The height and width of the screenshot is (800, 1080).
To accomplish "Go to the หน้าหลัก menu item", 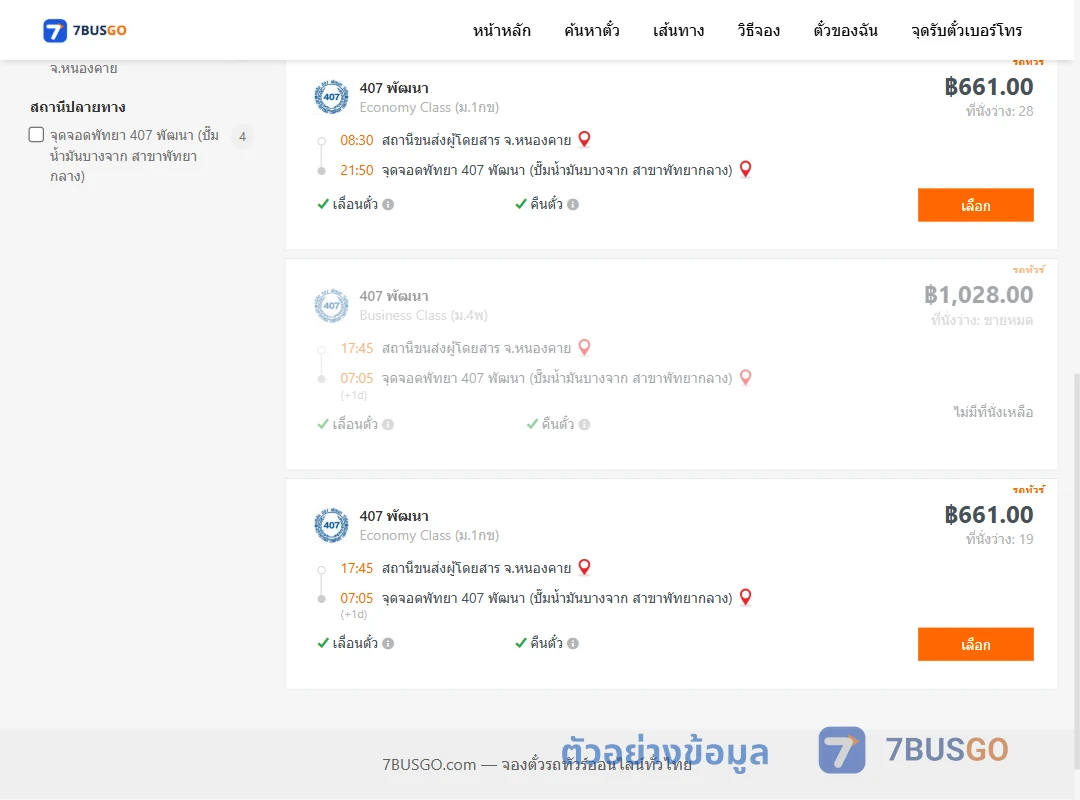I will pos(501,30).
